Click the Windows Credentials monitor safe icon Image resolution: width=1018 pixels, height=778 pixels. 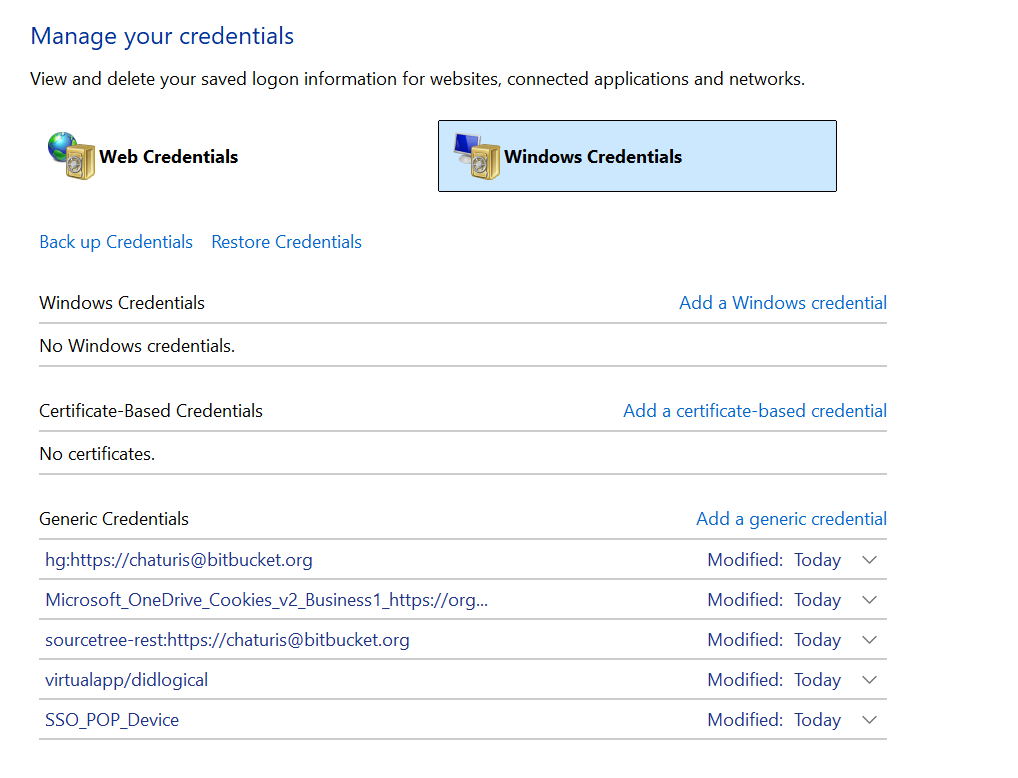[x=477, y=156]
